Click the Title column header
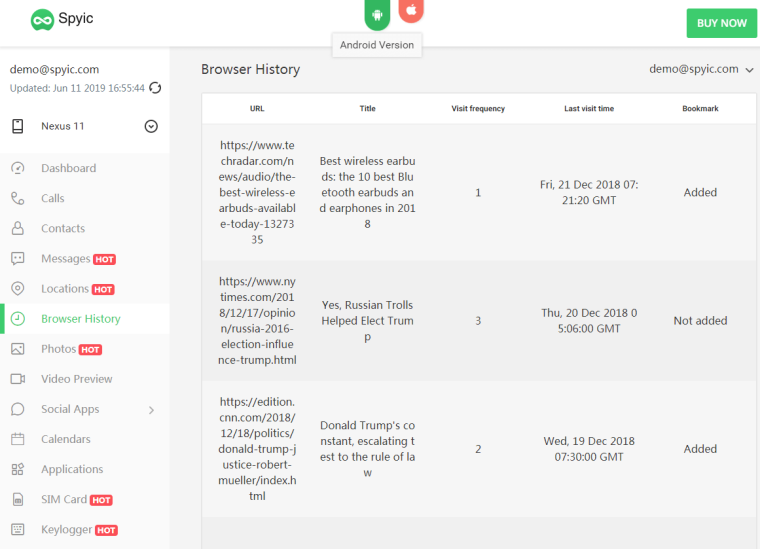Screen dimensions: 760x549 click(367, 109)
